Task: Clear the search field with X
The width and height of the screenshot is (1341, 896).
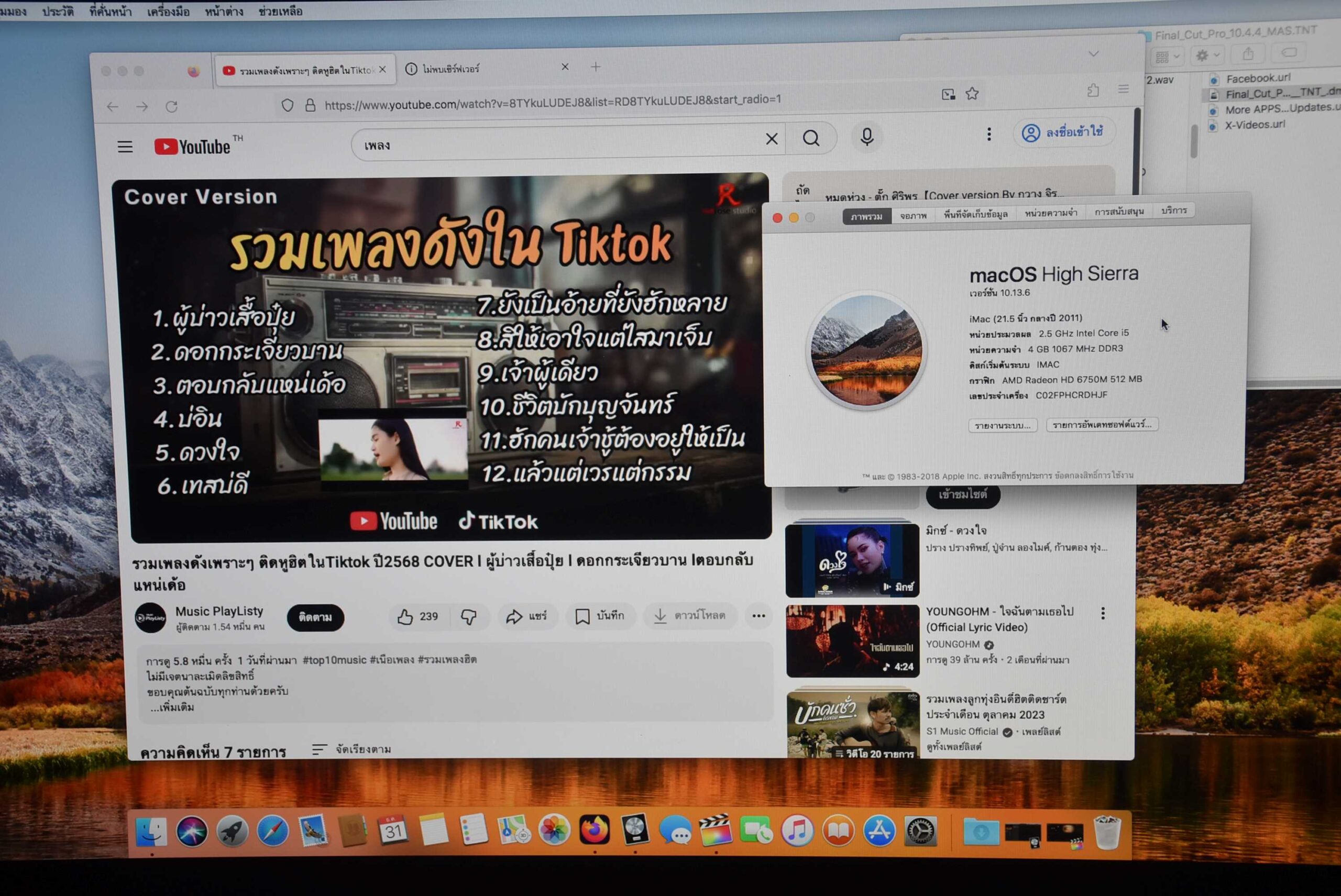Action: (x=771, y=139)
